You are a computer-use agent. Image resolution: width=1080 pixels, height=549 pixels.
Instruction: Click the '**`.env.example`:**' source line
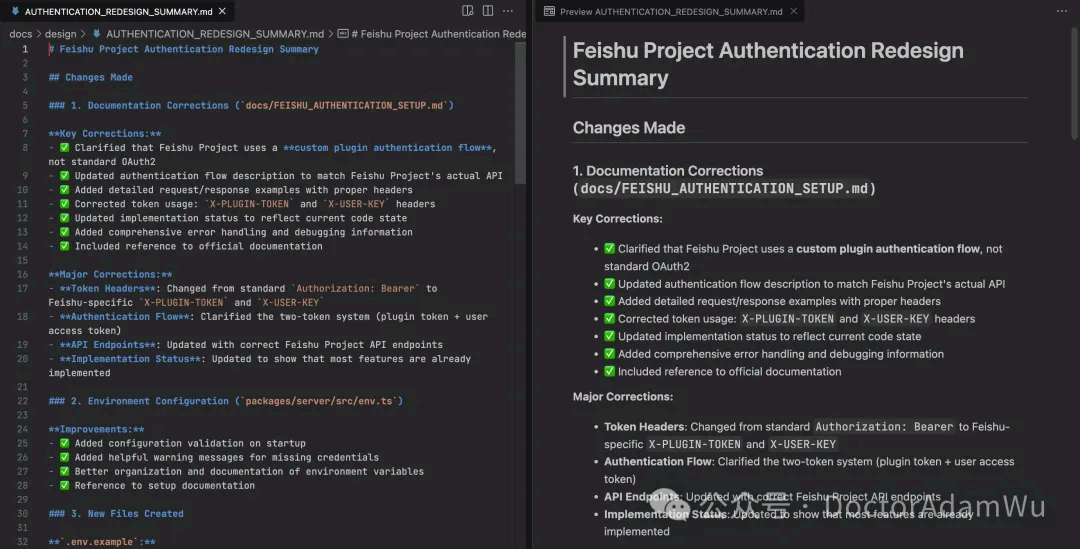(102, 541)
